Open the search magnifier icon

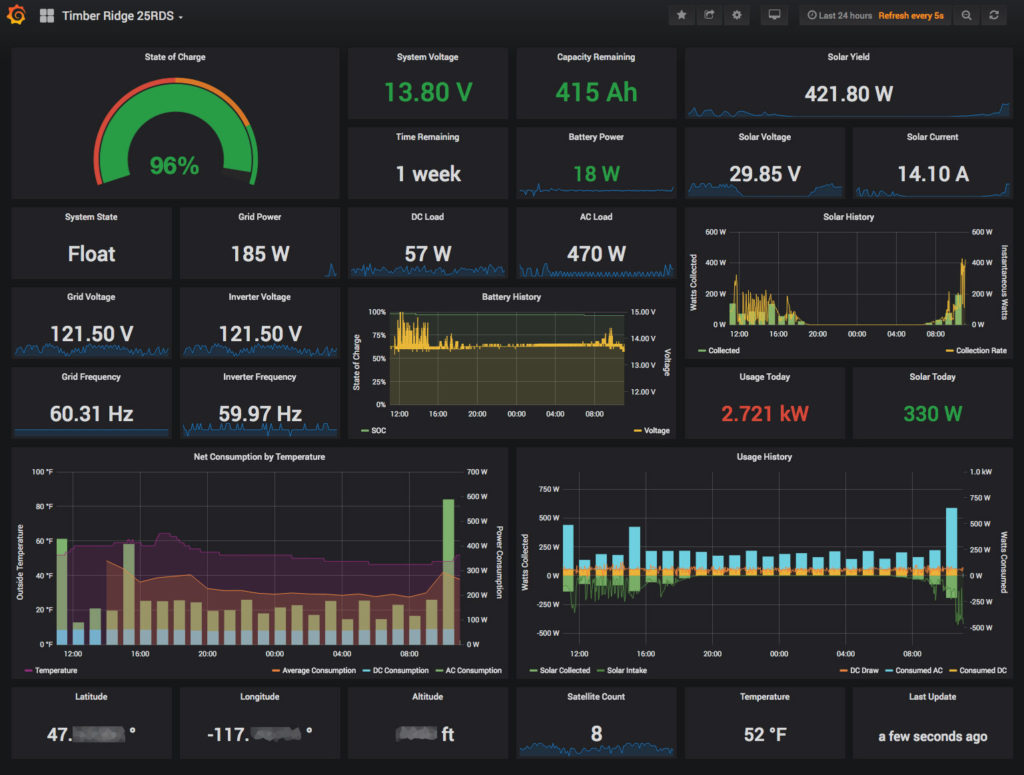click(966, 15)
